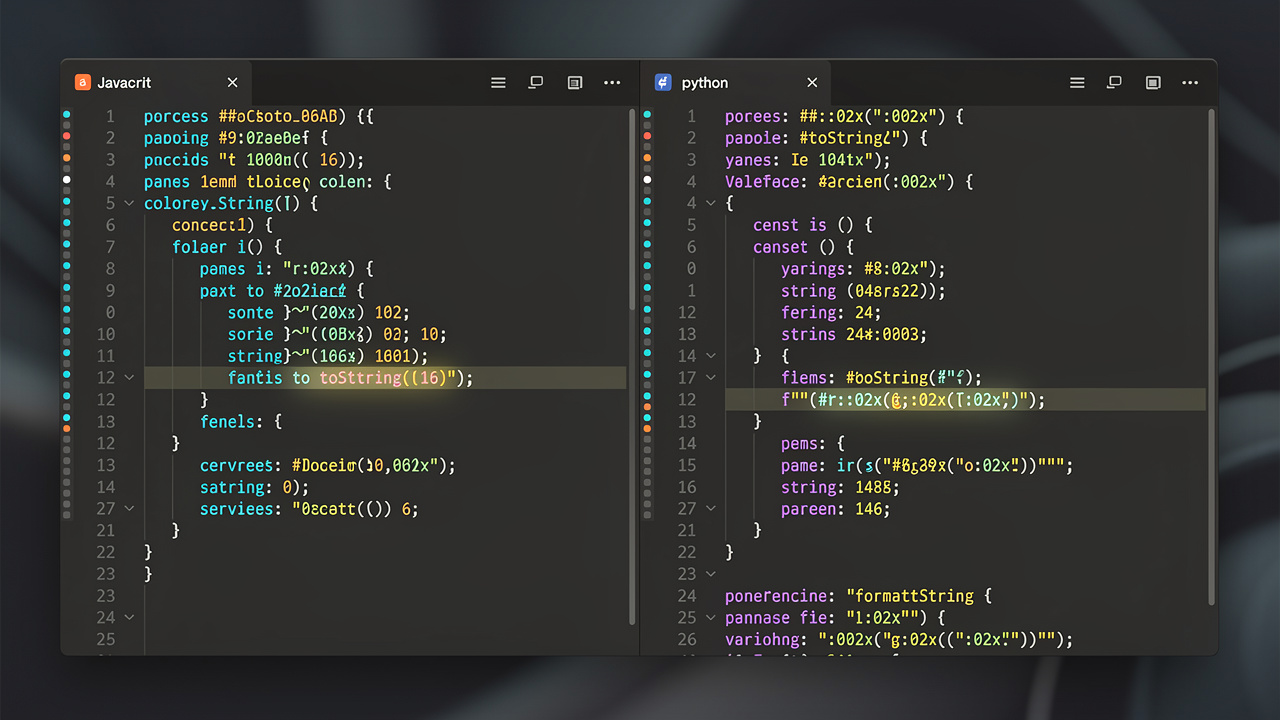The width and height of the screenshot is (1280, 720).
Task: Collapse the fold at python line 4
Action: tap(711, 203)
